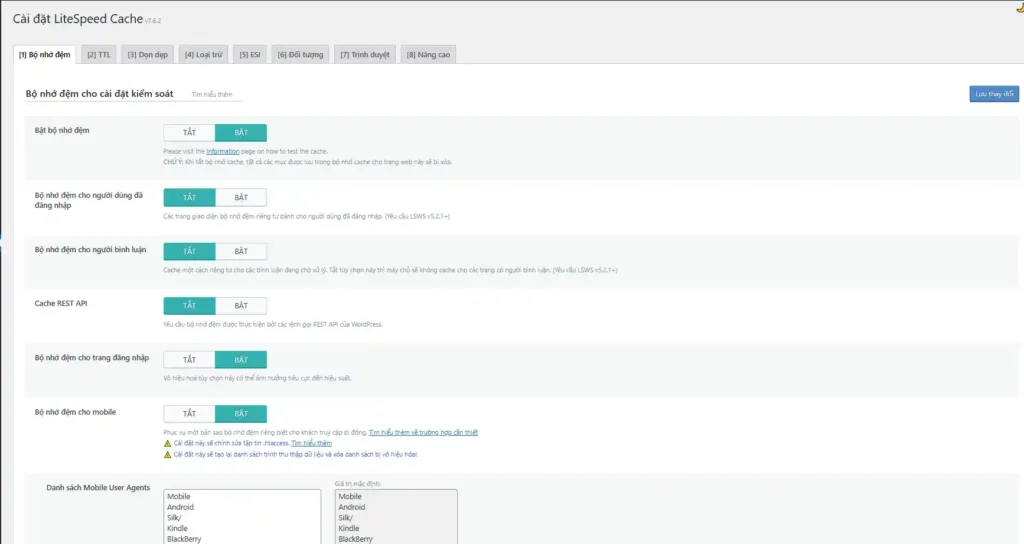Image resolution: width=1024 pixels, height=544 pixels.
Task: Open the [6] Đối tượng tab
Action: pos(300,55)
